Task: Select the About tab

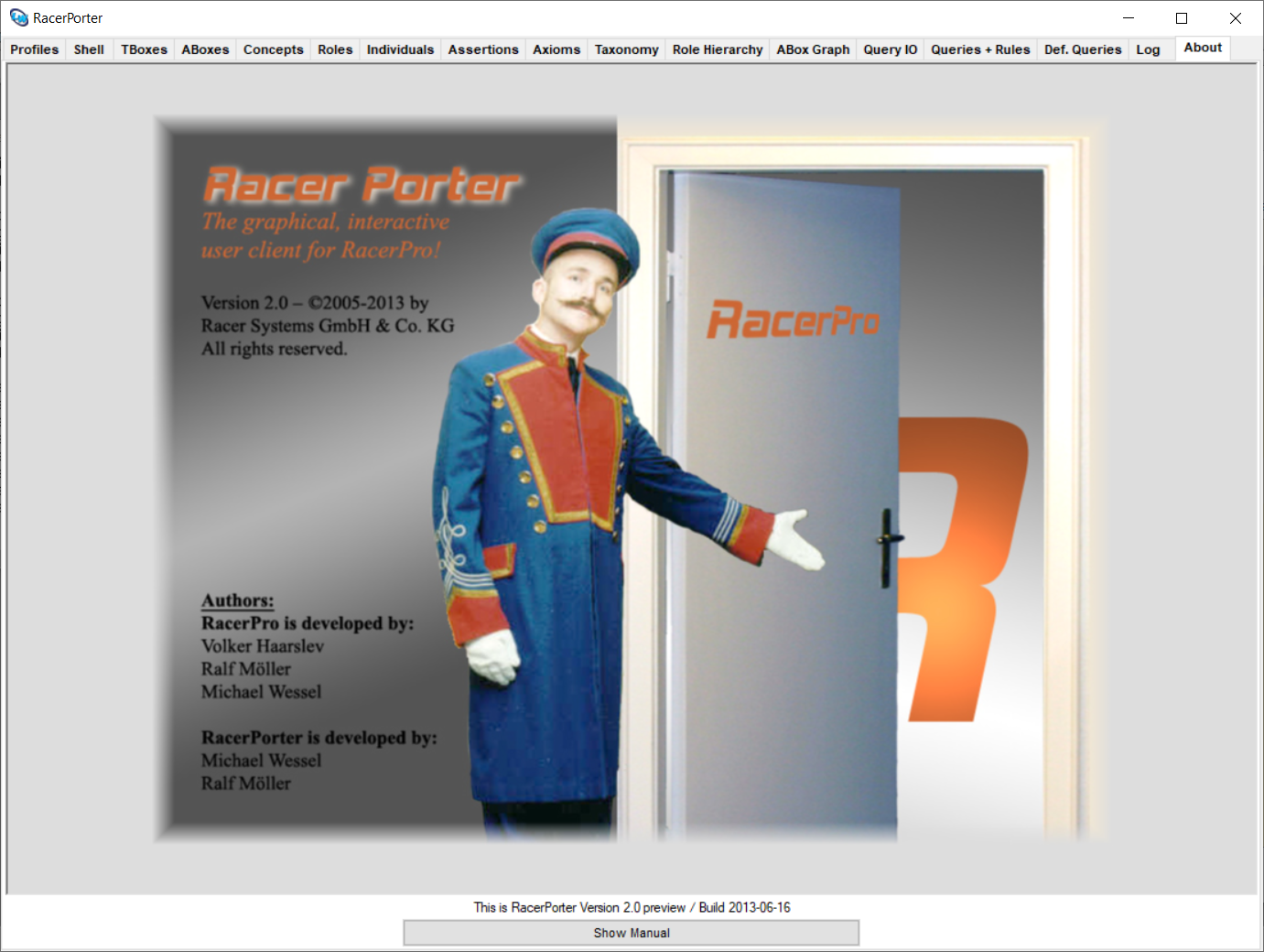Action: (1203, 48)
